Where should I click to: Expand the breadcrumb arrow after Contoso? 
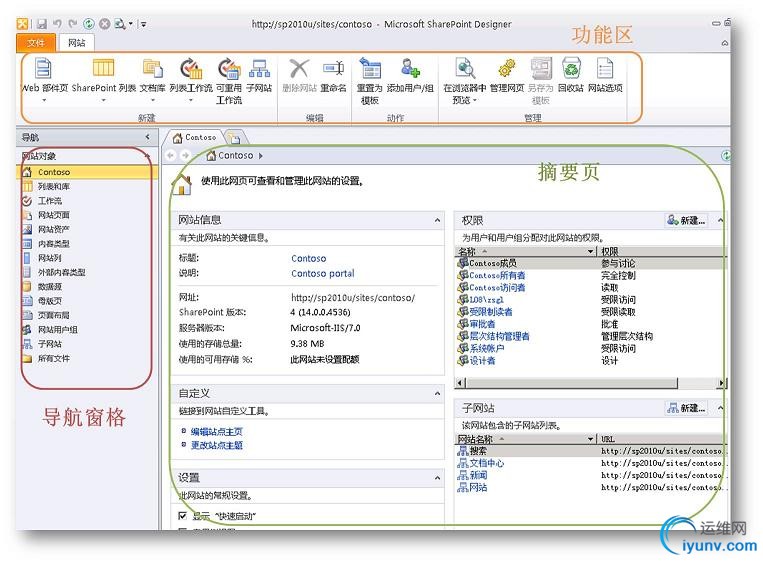tap(261, 156)
